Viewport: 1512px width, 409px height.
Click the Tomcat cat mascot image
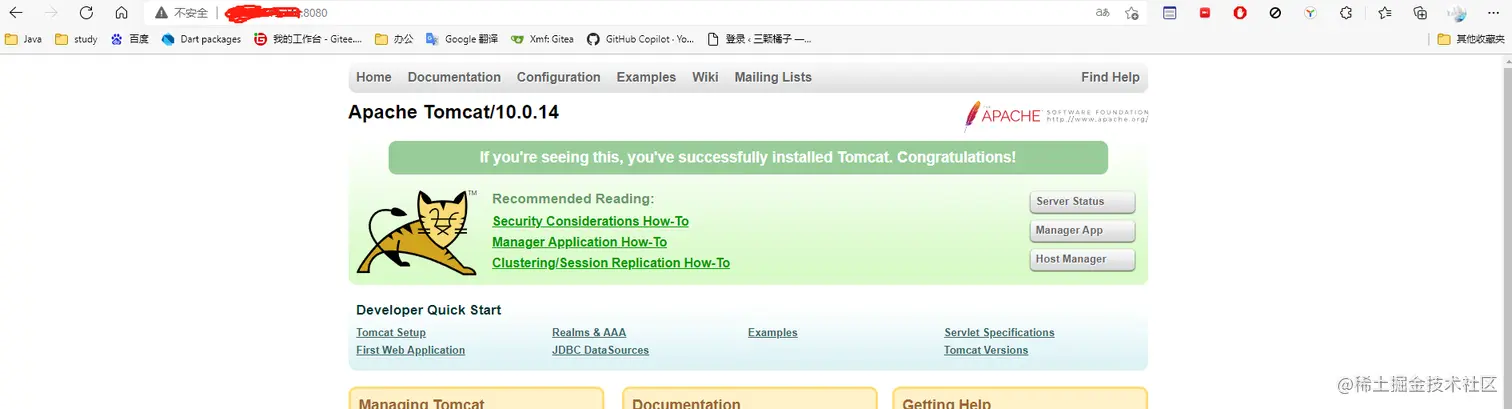418,234
